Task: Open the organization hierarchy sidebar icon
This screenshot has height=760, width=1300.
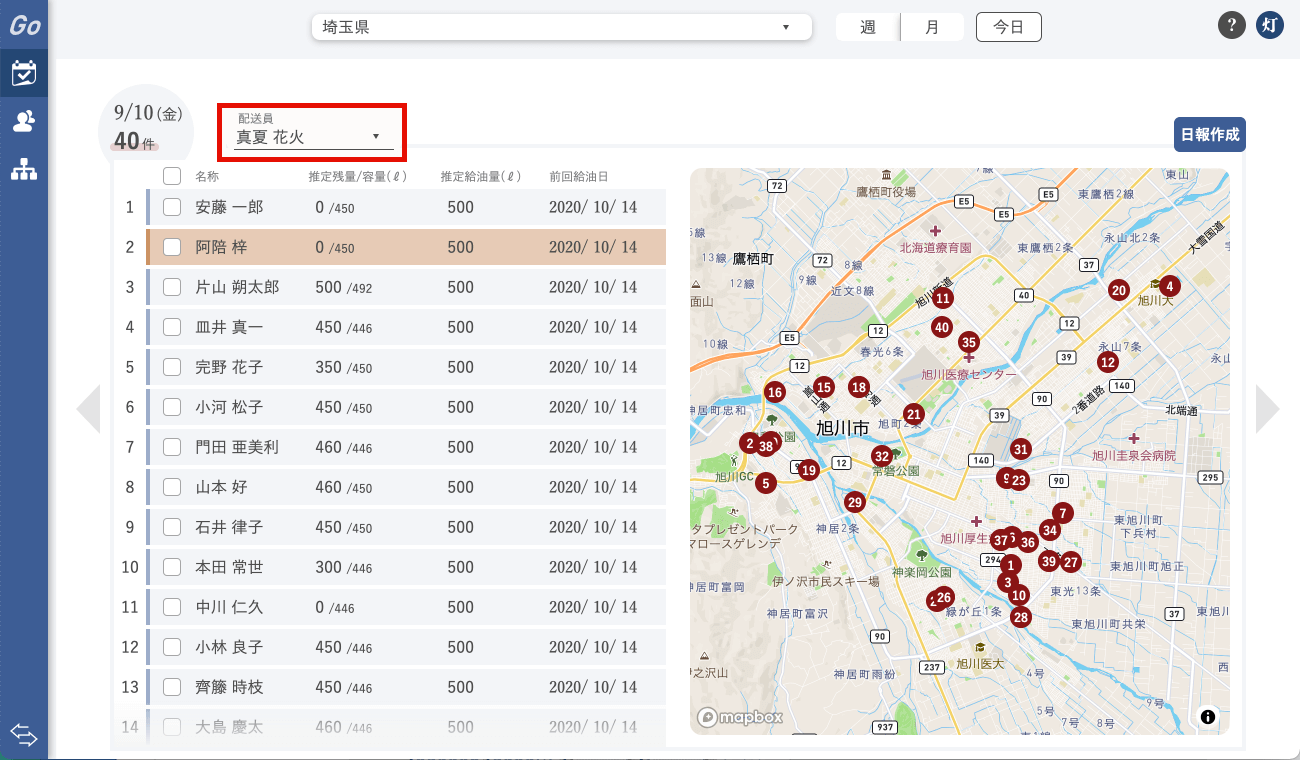Action: click(x=24, y=170)
